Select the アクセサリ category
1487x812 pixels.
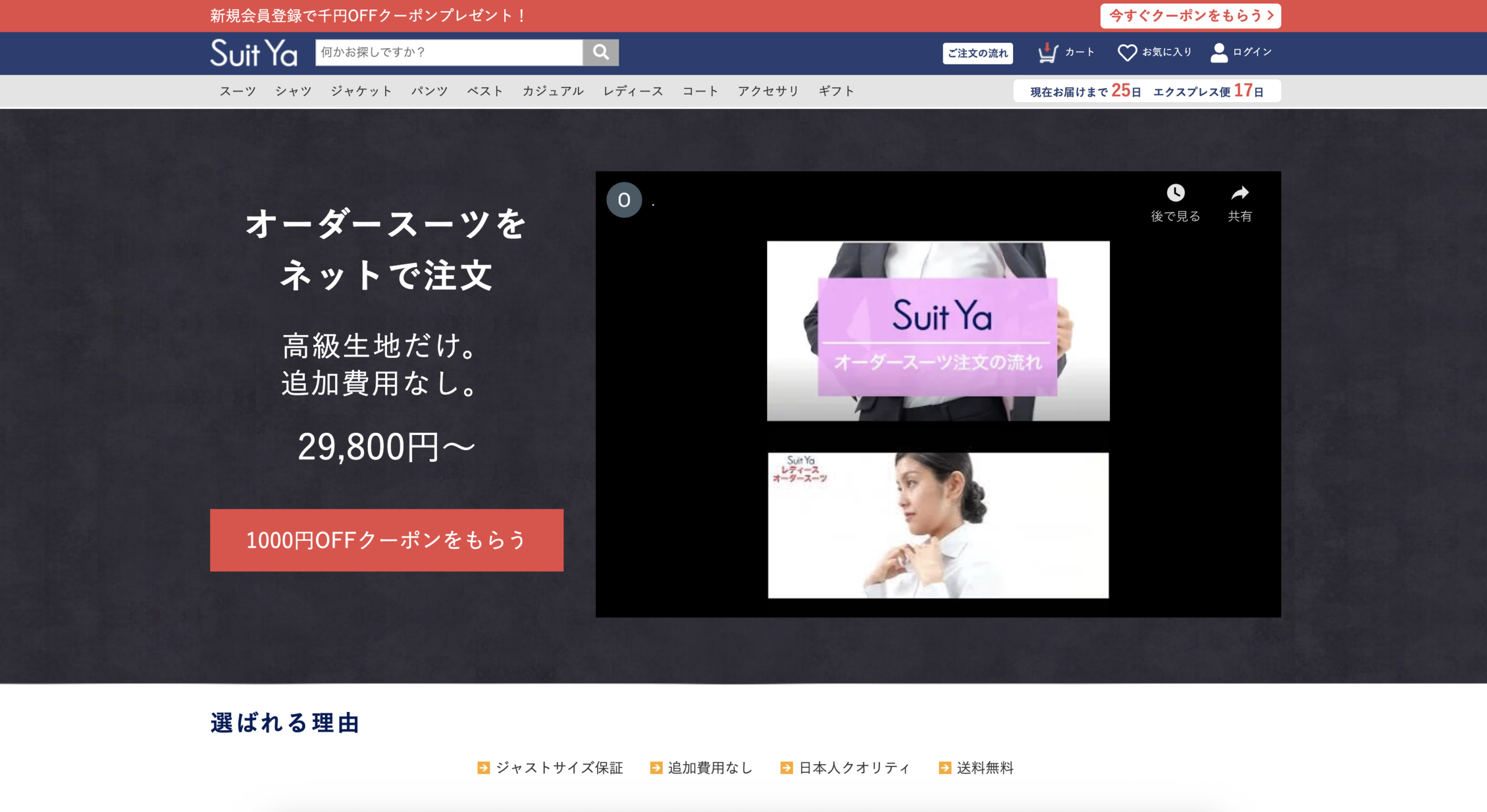tap(768, 91)
